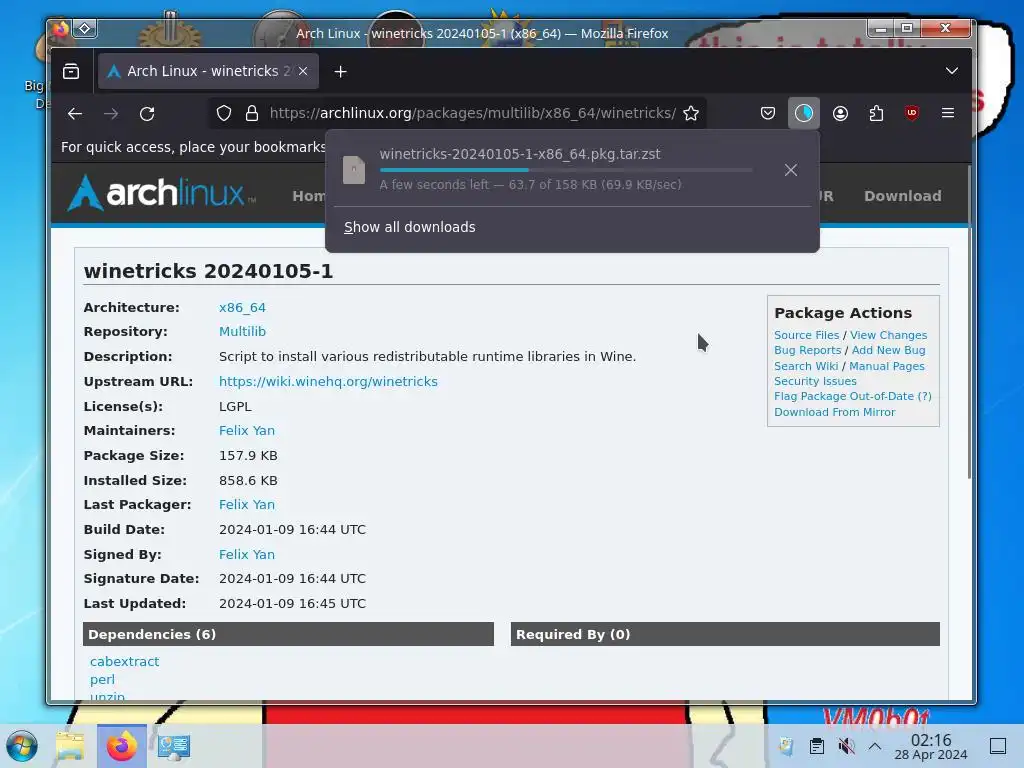
Task: Toggle the downloads progress button
Action: point(804,114)
